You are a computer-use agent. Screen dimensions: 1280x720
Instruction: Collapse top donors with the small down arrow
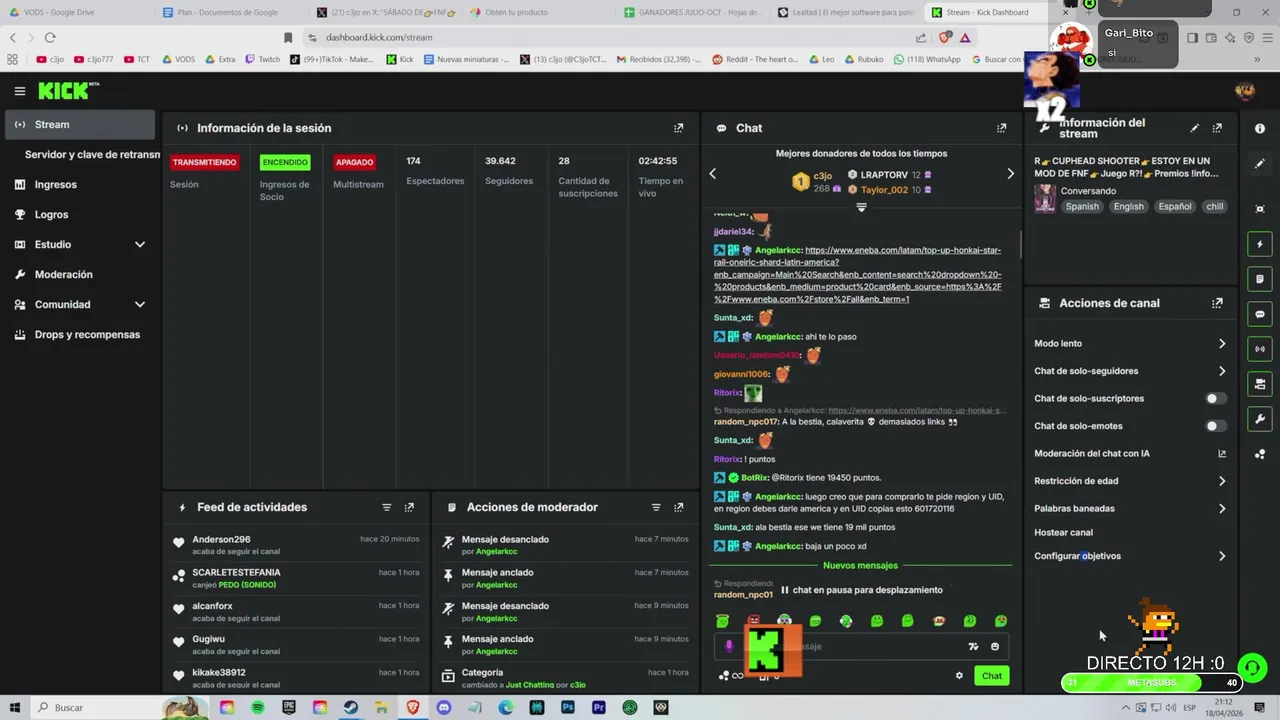tap(861, 208)
